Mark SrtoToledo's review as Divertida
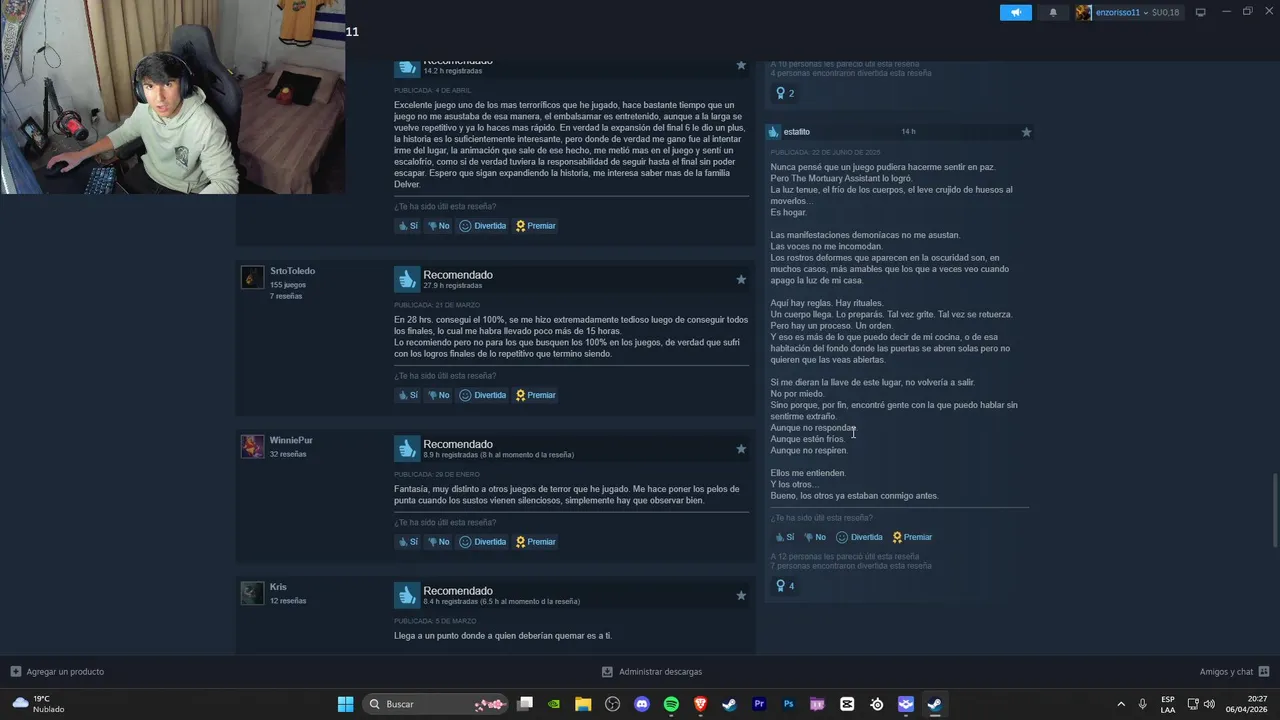1280x720 pixels. tap(483, 395)
